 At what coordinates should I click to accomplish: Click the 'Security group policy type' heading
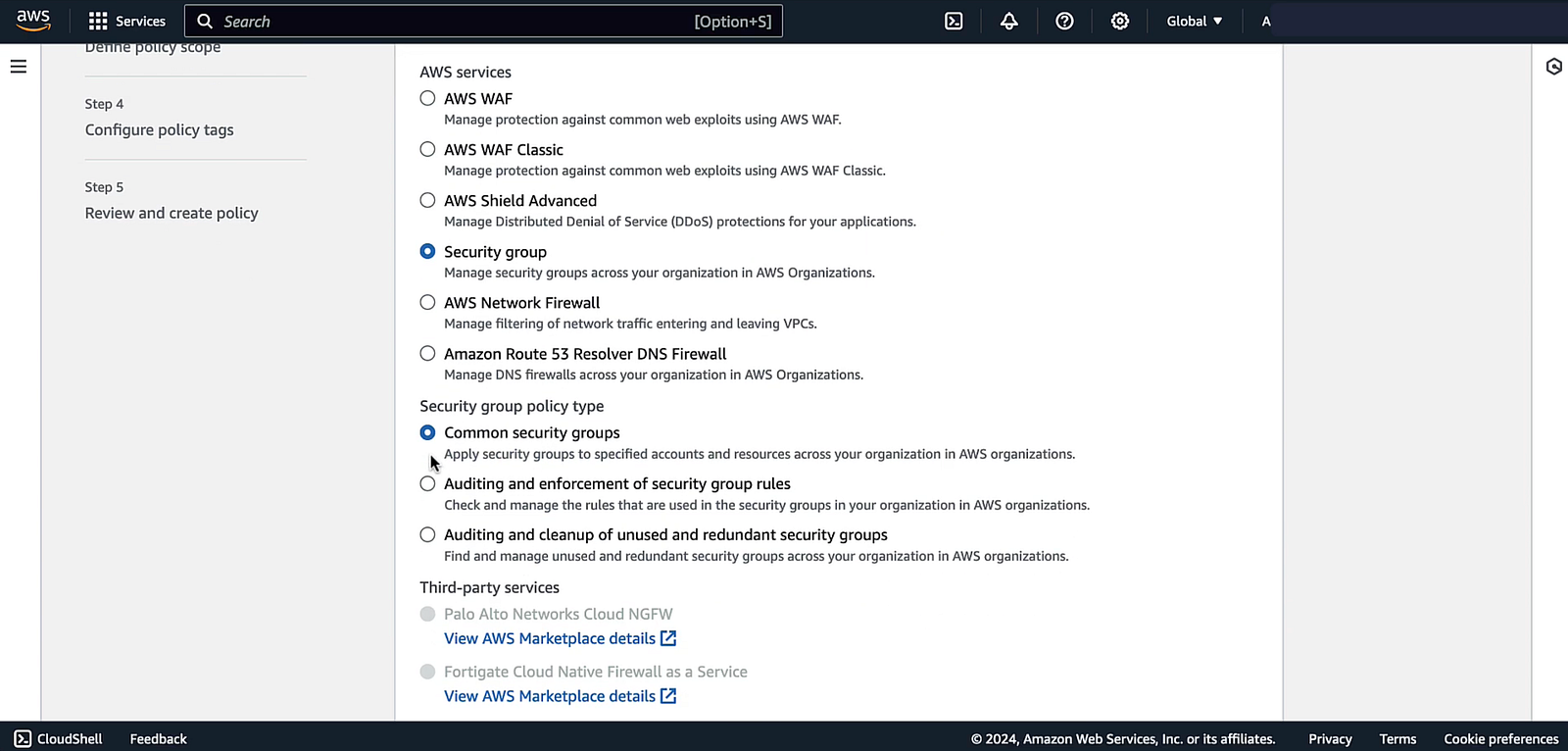coord(512,406)
